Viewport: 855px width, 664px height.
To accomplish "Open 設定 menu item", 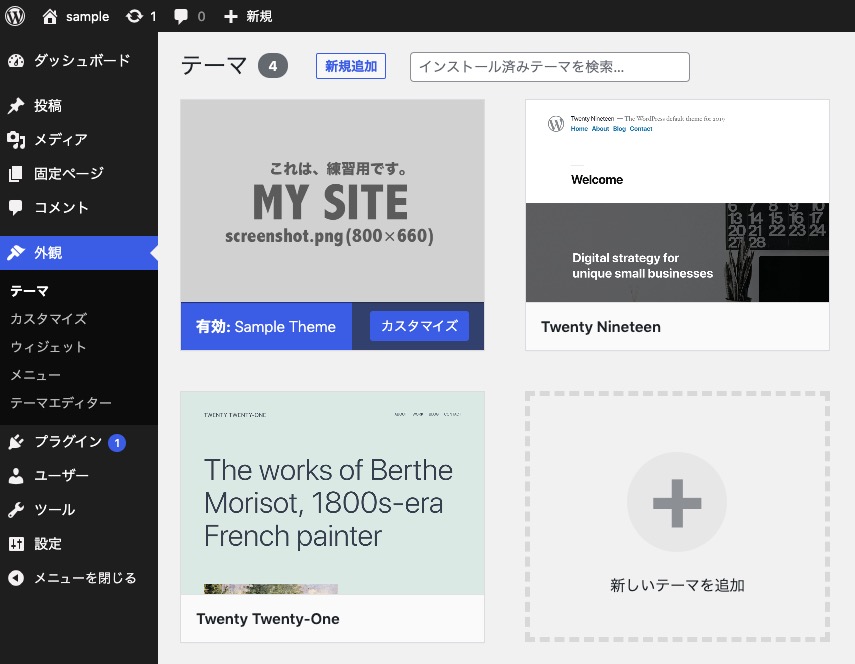I will pyautogui.click(x=79, y=544).
